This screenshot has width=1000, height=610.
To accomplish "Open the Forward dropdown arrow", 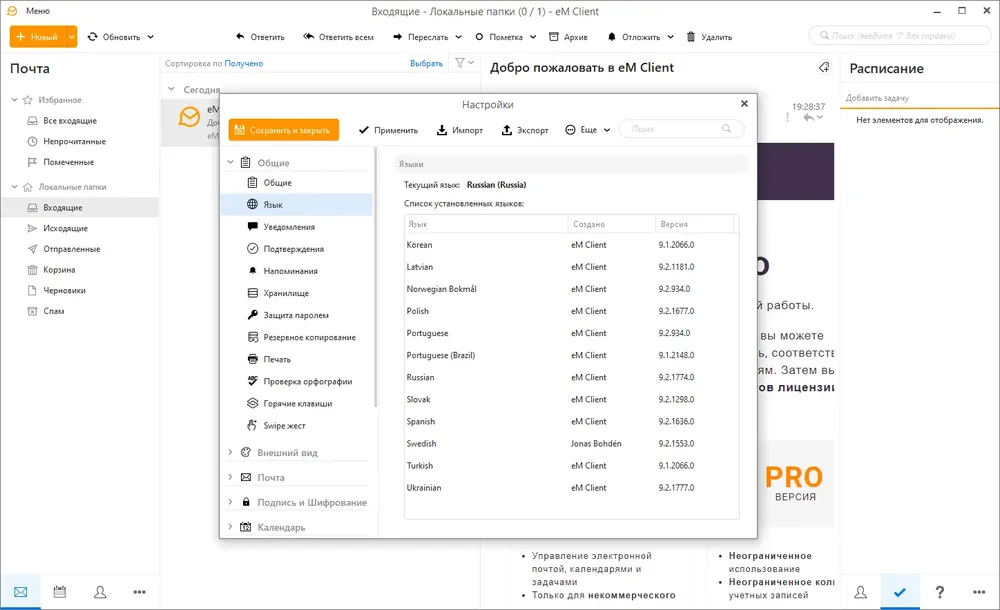I will coord(459,37).
